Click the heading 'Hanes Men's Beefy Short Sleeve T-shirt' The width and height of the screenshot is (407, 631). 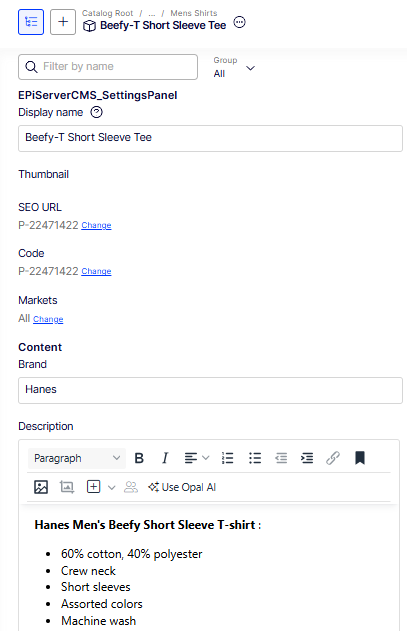145,525
